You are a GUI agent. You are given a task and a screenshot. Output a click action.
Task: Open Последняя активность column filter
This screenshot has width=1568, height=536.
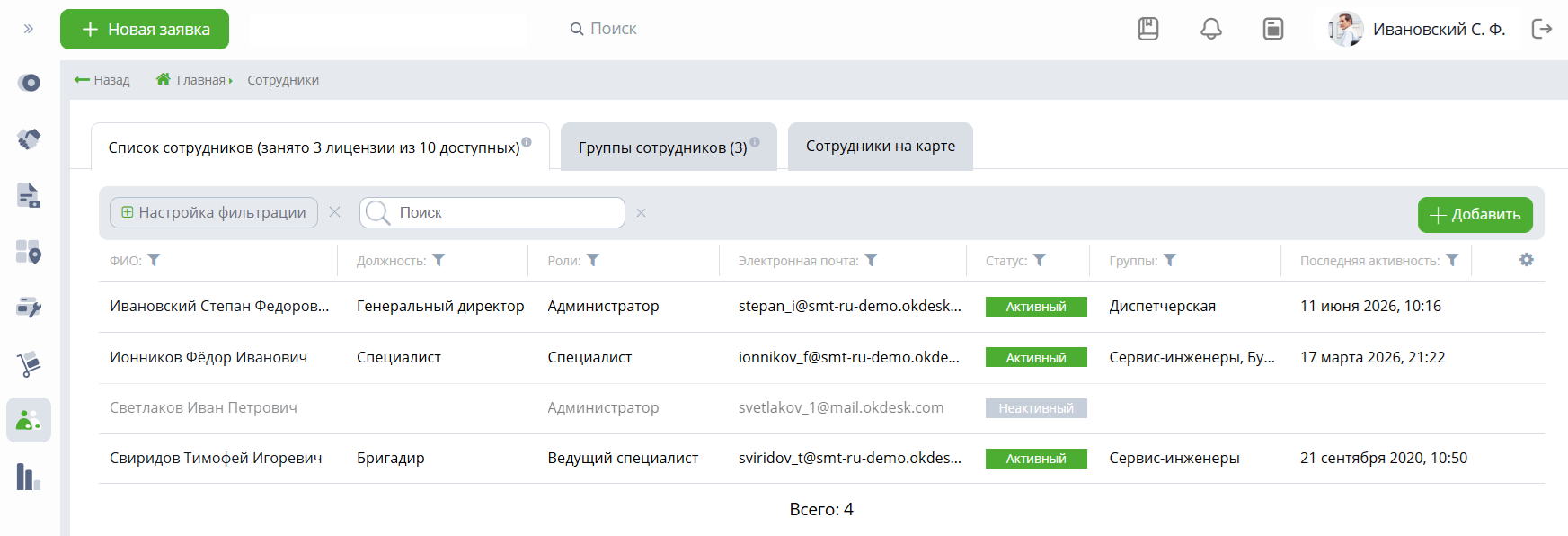[1452, 260]
